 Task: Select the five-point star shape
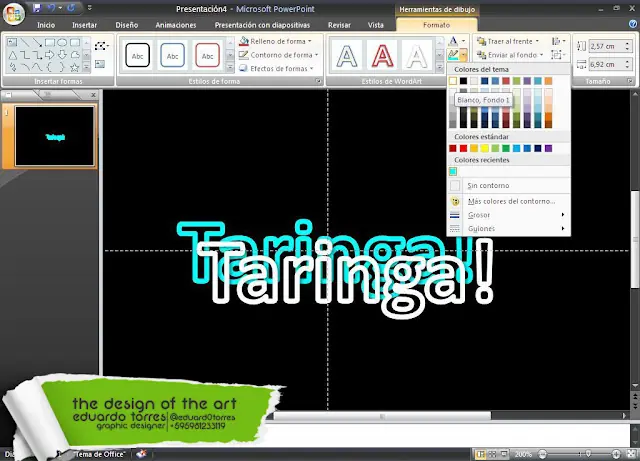click(75, 67)
